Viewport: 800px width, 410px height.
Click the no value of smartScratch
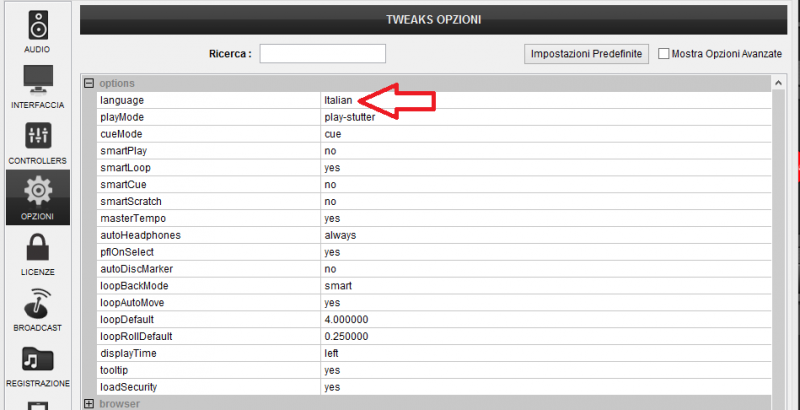[330, 201]
